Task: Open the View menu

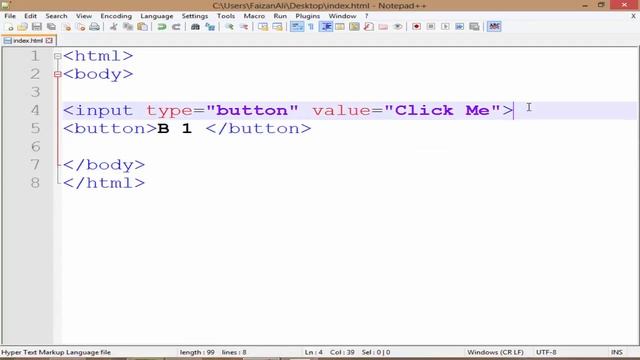Action: point(84,16)
